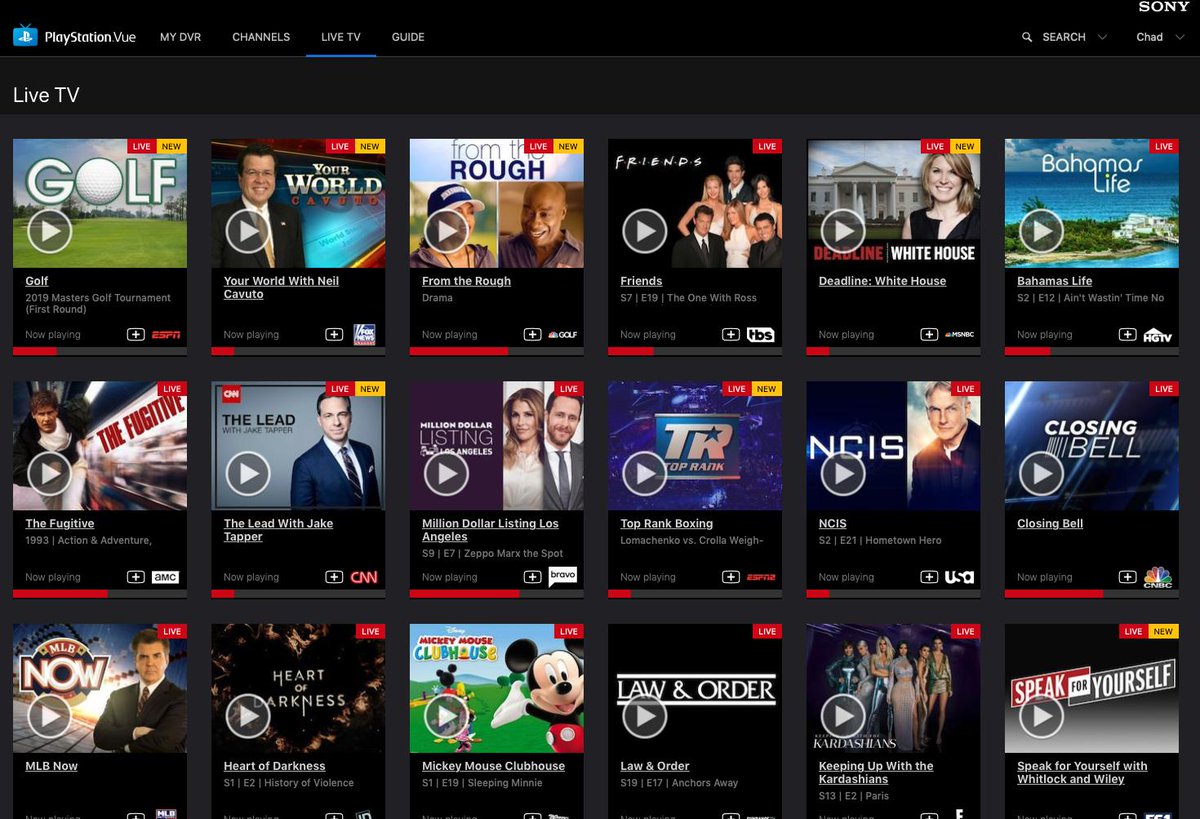The height and width of the screenshot is (819, 1200).
Task: Play Law & Order
Action: tap(644, 715)
